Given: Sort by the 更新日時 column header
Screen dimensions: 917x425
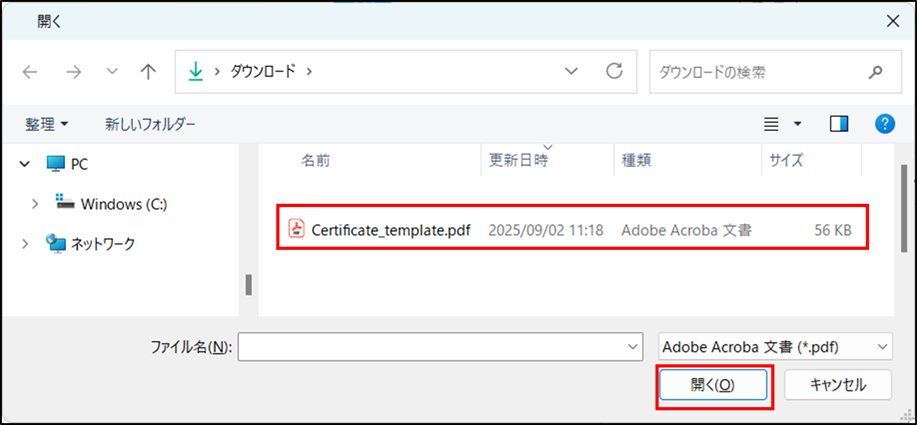Looking at the screenshot, I should [x=518, y=160].
